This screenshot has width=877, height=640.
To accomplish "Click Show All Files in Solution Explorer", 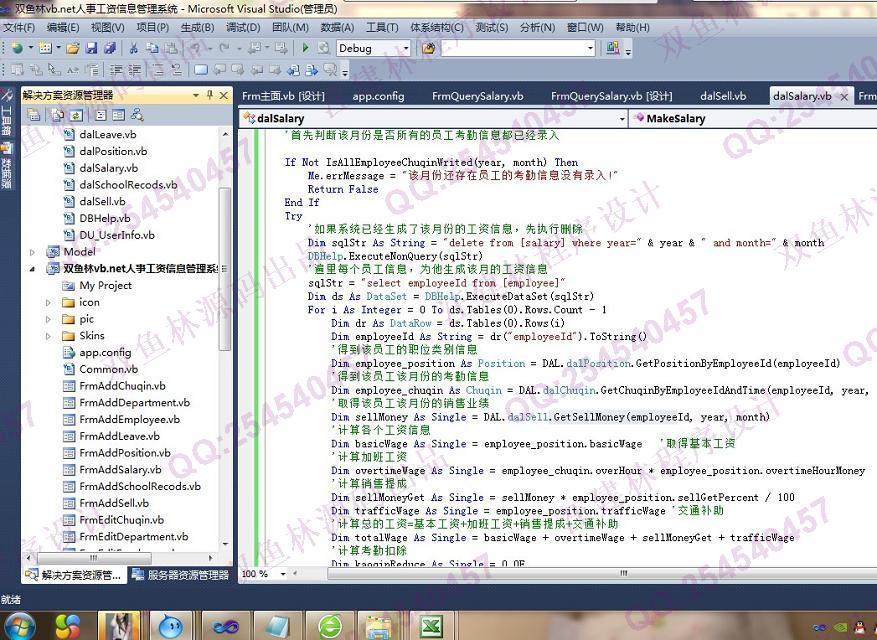I will click(58, 115).
